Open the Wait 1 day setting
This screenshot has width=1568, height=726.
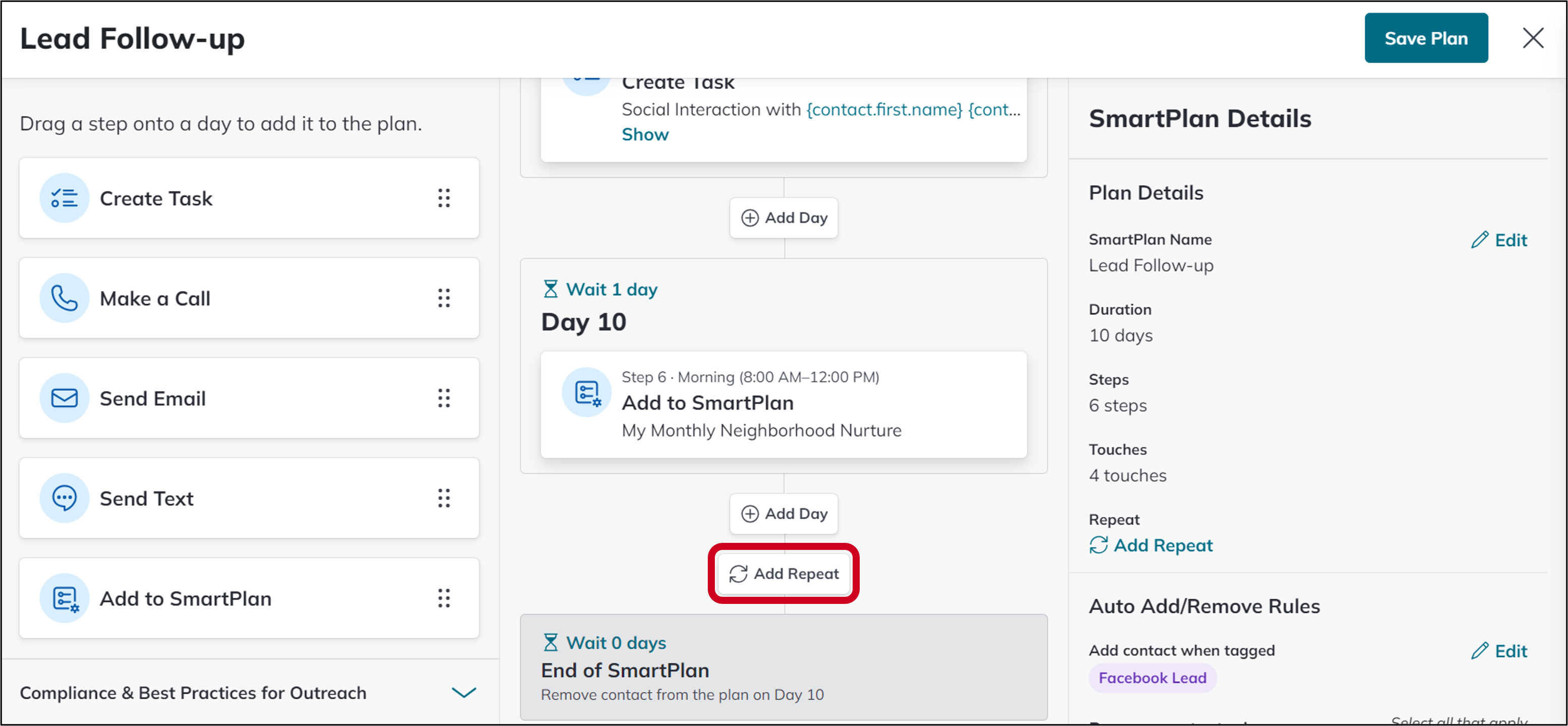click(600, 289)
